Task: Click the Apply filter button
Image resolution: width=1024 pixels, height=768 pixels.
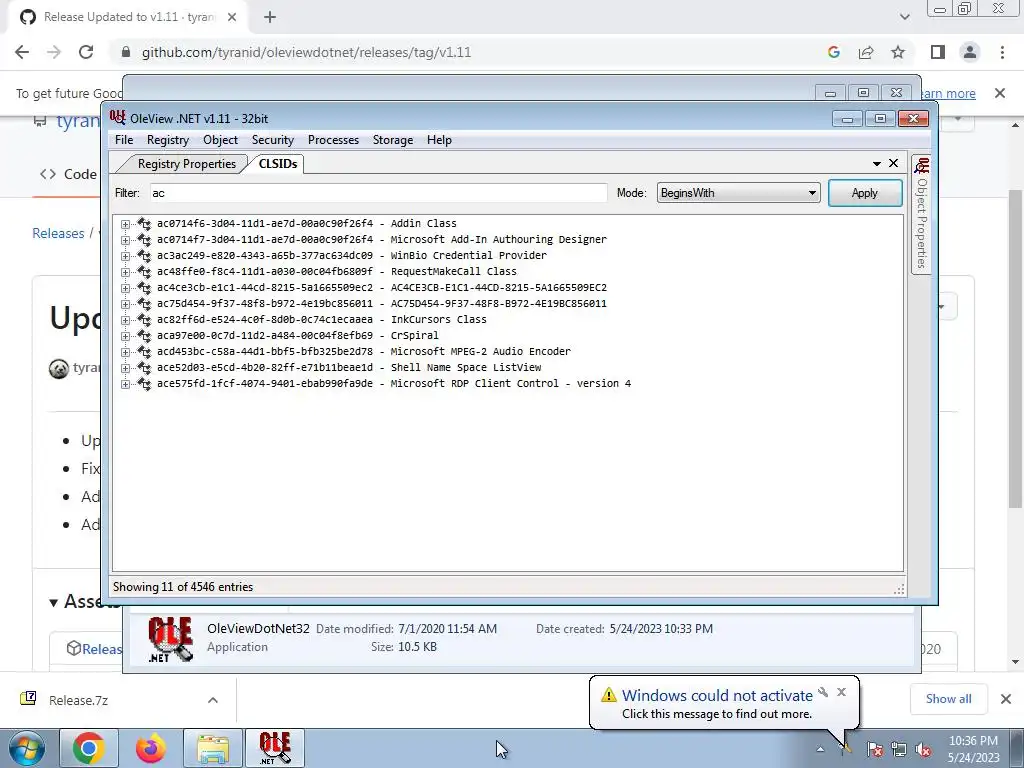Action: click(865, 193)
